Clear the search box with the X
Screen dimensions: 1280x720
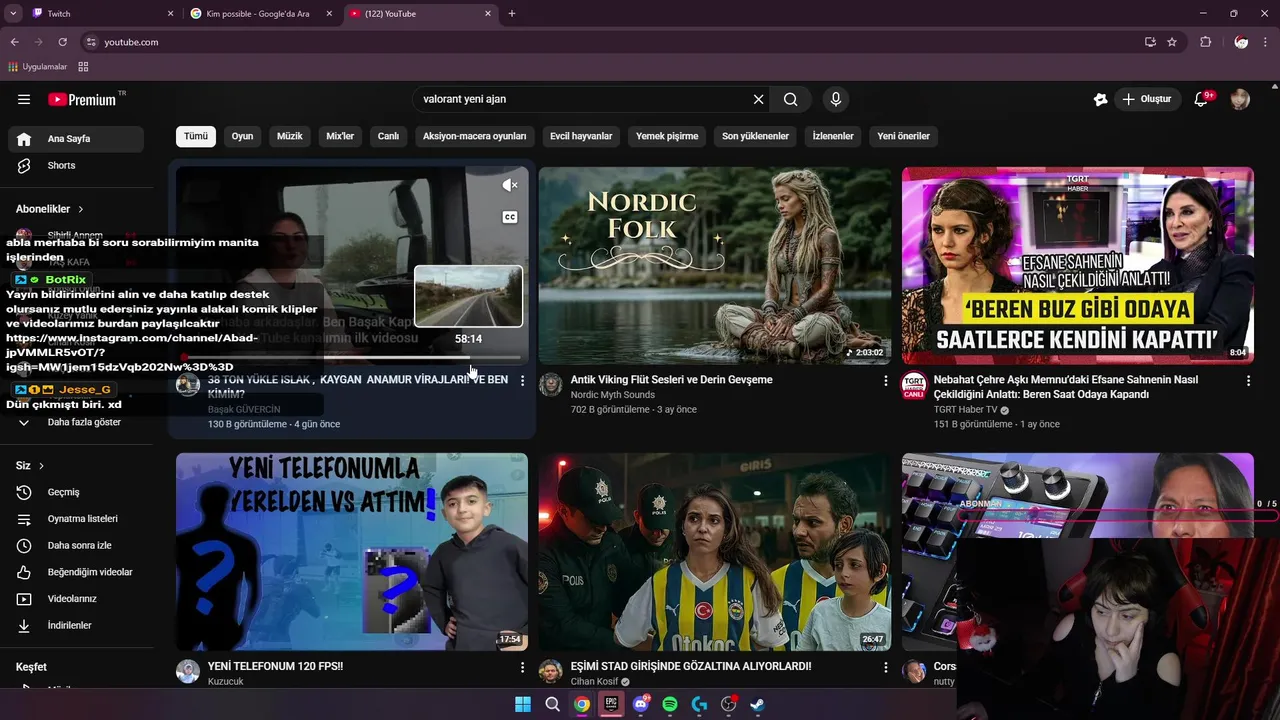pyautogui.click(x=758, y=99)
